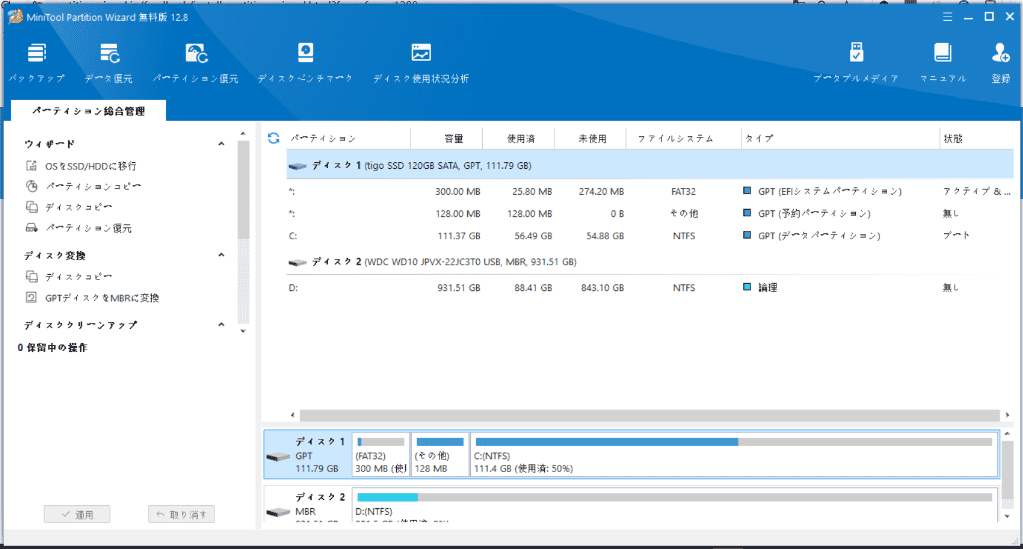Click the ディスク 2 drive icon in disk map

coord(279,512)
